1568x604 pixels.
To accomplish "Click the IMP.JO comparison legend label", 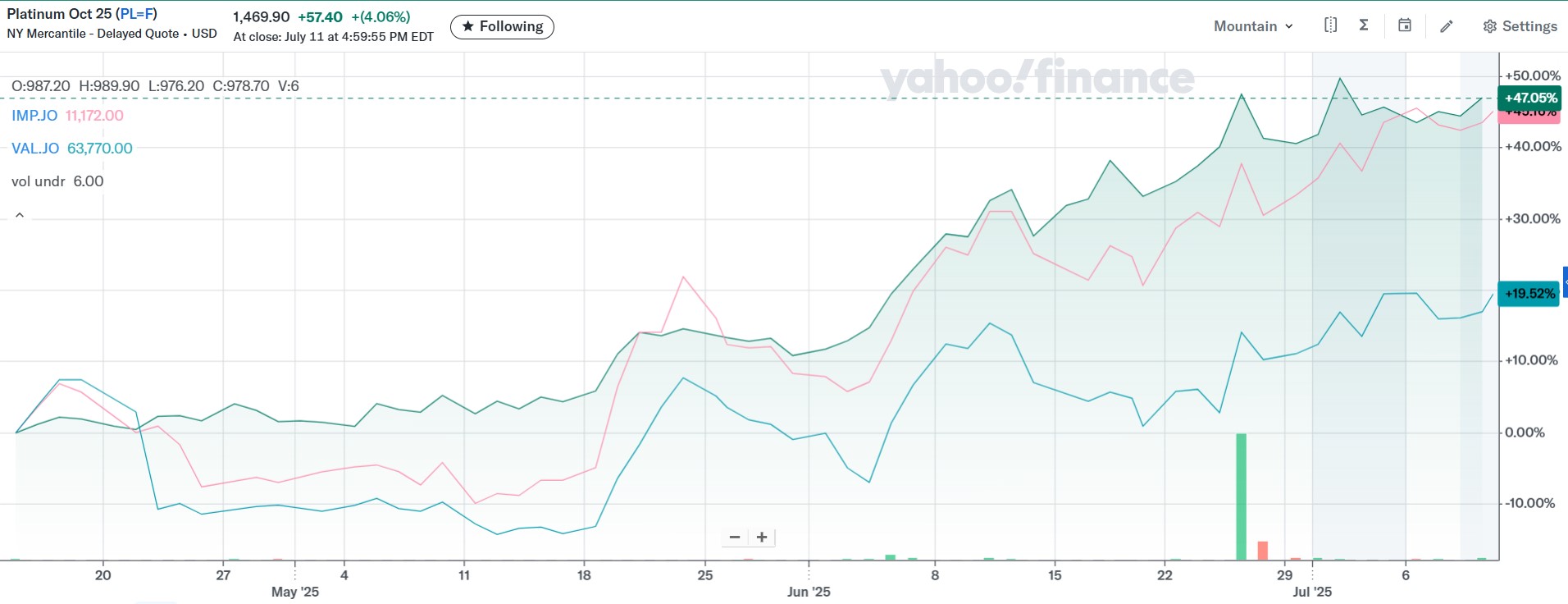I will pyautogui.click(x=34, y=116).
